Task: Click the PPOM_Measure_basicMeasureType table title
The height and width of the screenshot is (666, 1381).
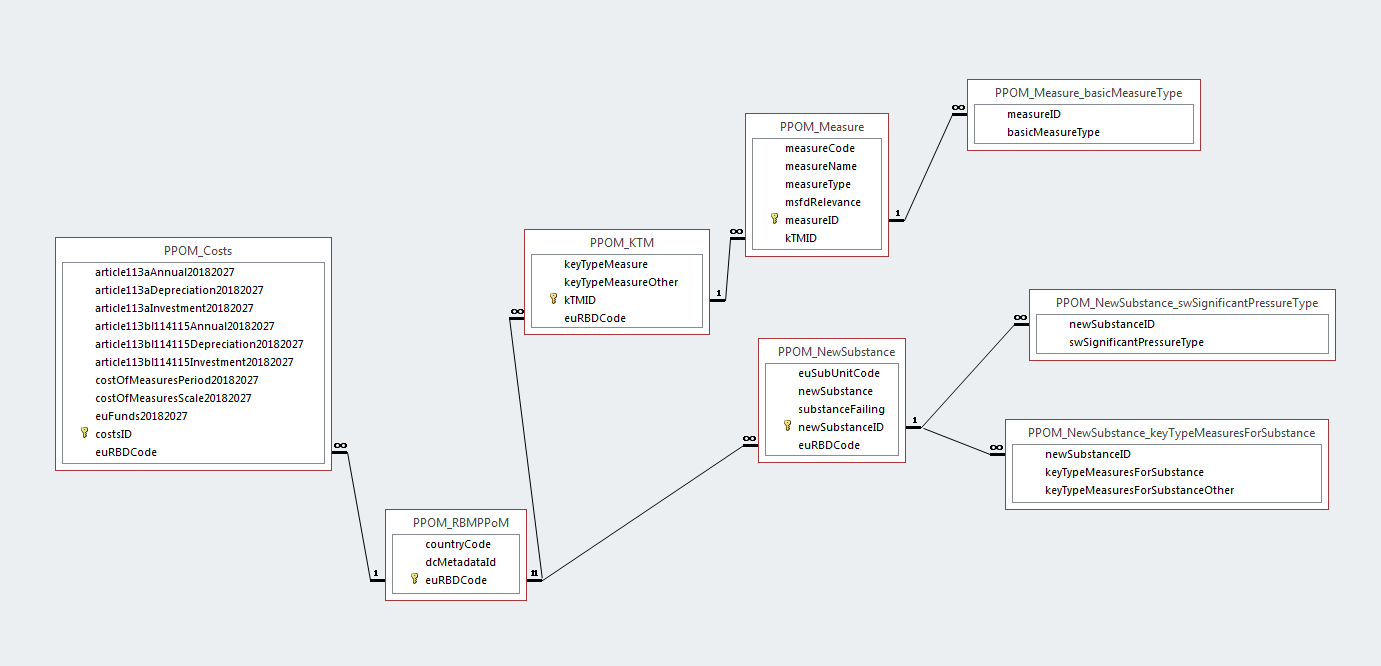Action: click(1088, 93)
